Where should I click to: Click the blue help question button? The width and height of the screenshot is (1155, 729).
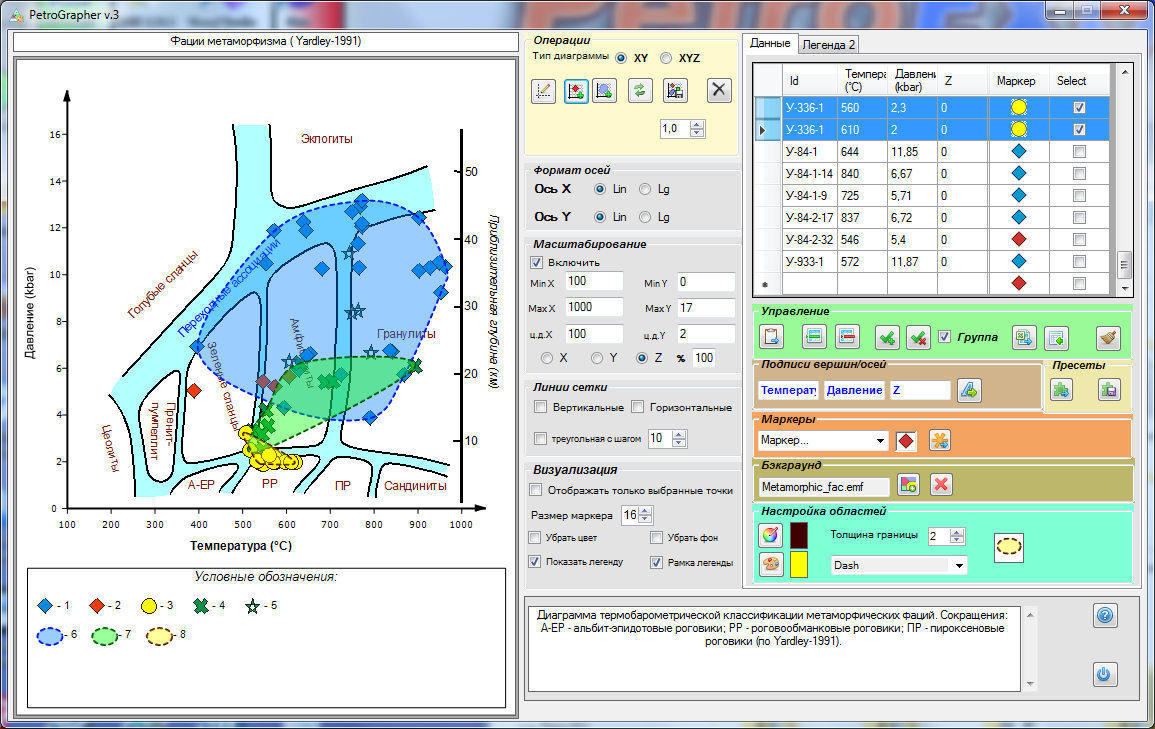coord(1105,616)
